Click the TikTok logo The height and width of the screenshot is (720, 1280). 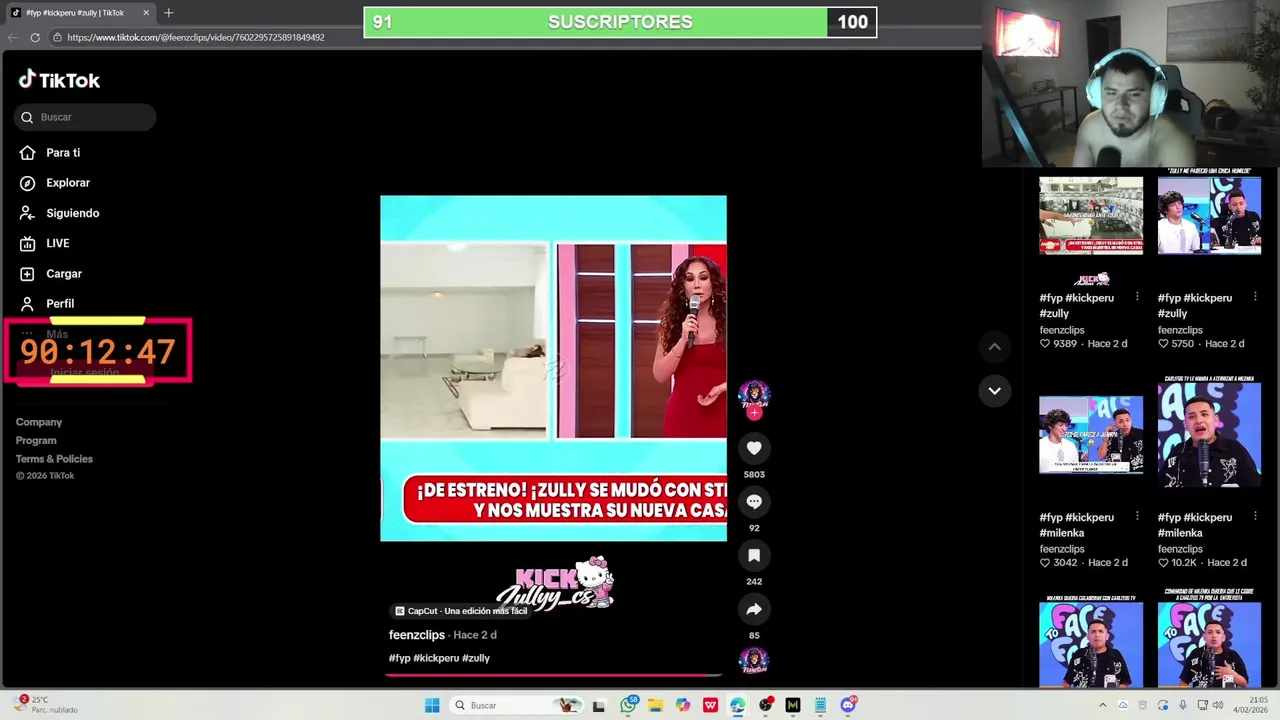pyautogui.click(x=59, y=80)
